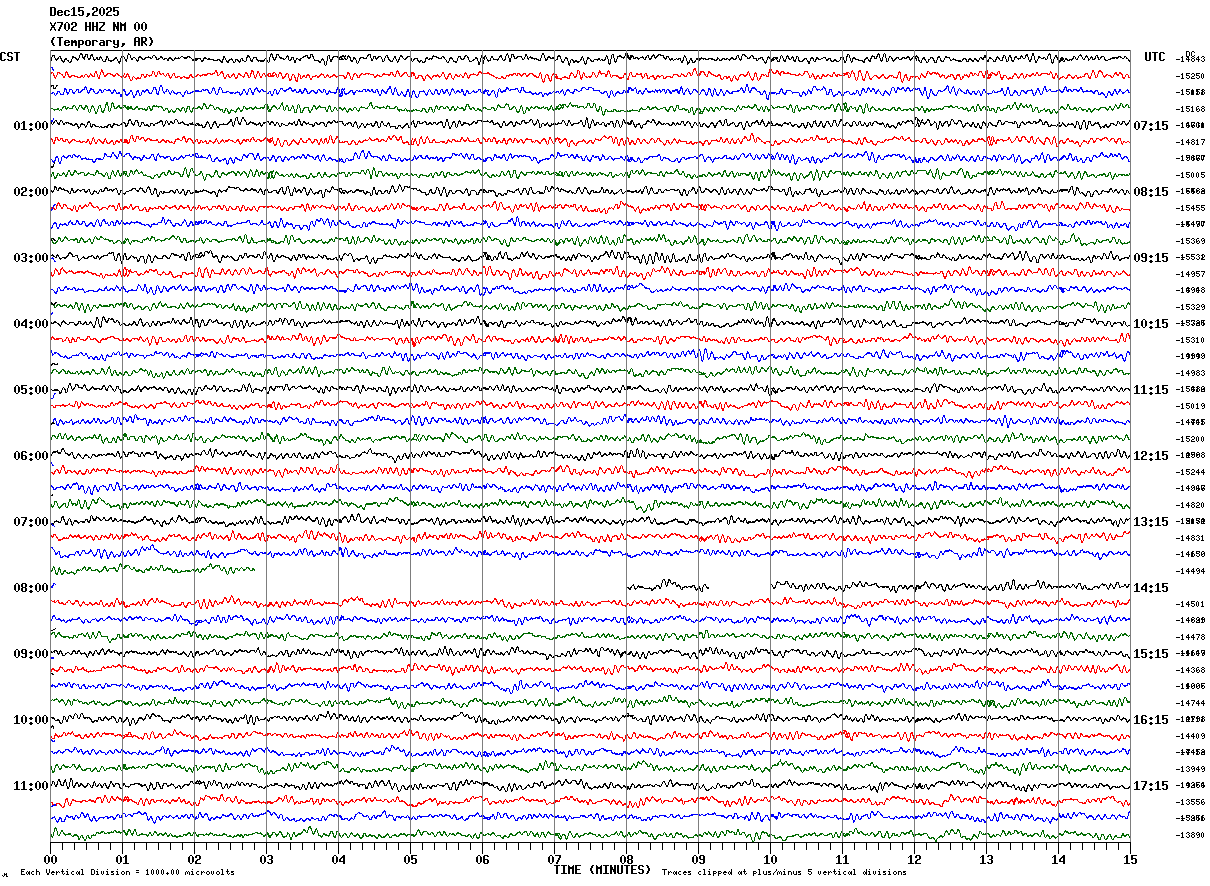Image resolution: width=1210 pixels, height=886 pixels.
Task: Click the DC offset value -15250
Action: pos(1191,76)
